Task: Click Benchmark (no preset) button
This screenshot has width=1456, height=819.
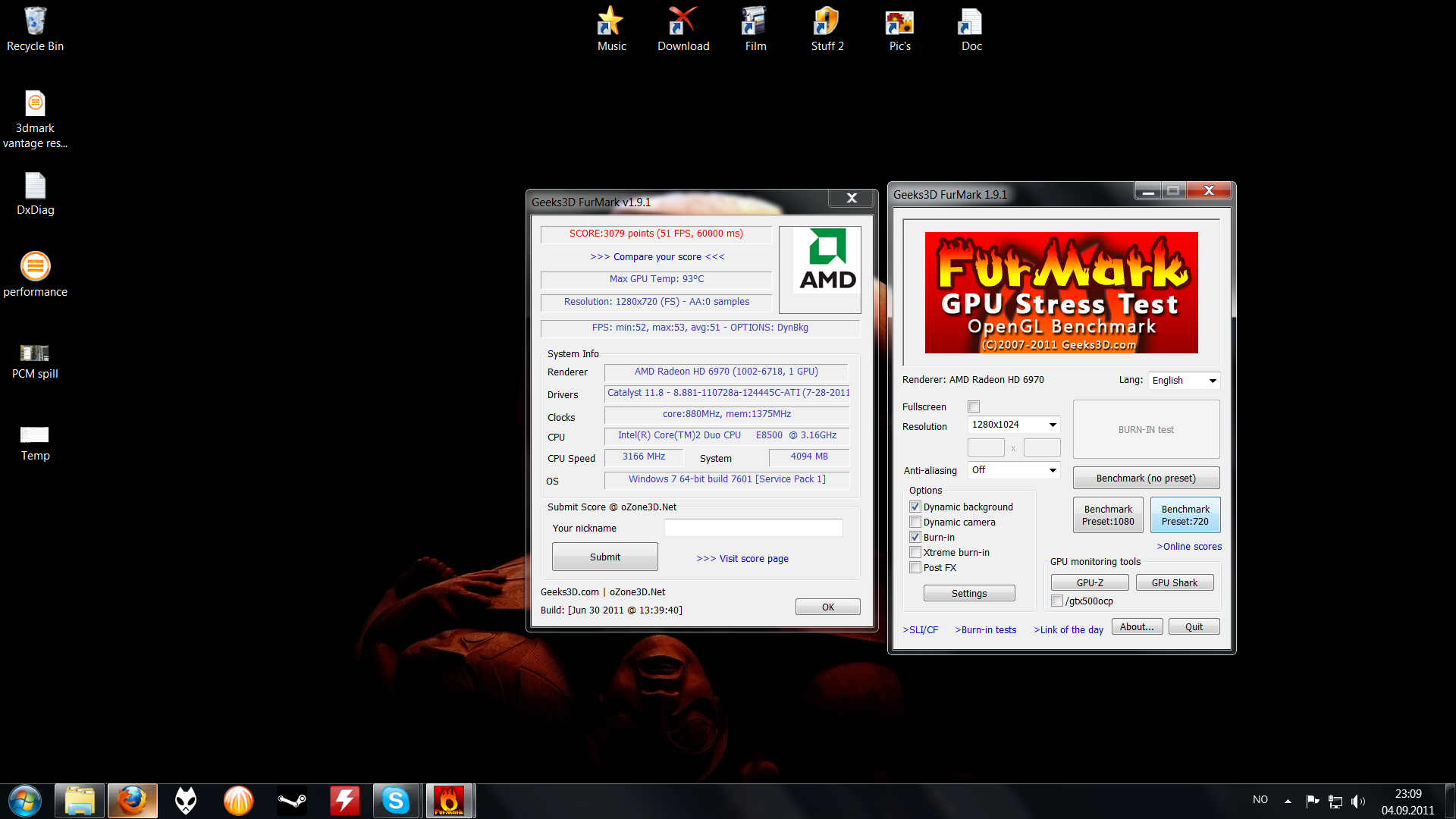Action: point(1146,478)
